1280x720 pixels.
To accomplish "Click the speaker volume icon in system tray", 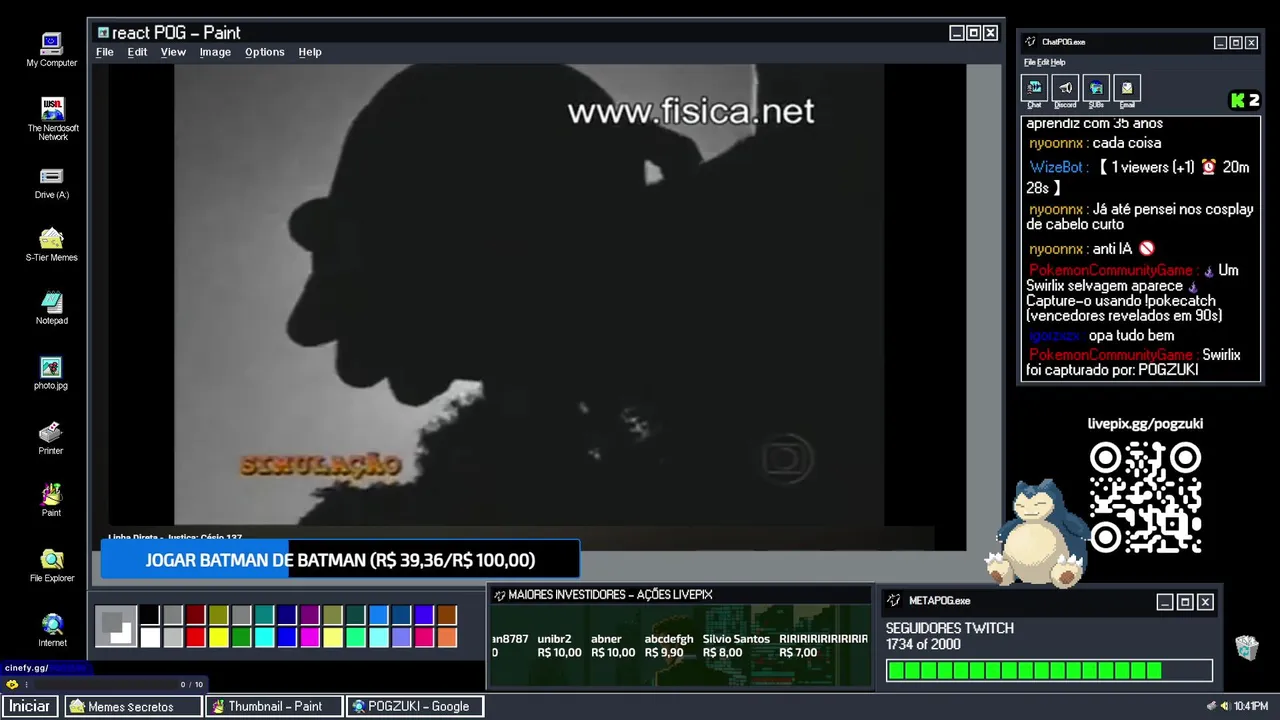I will (x=1224, y=706).
